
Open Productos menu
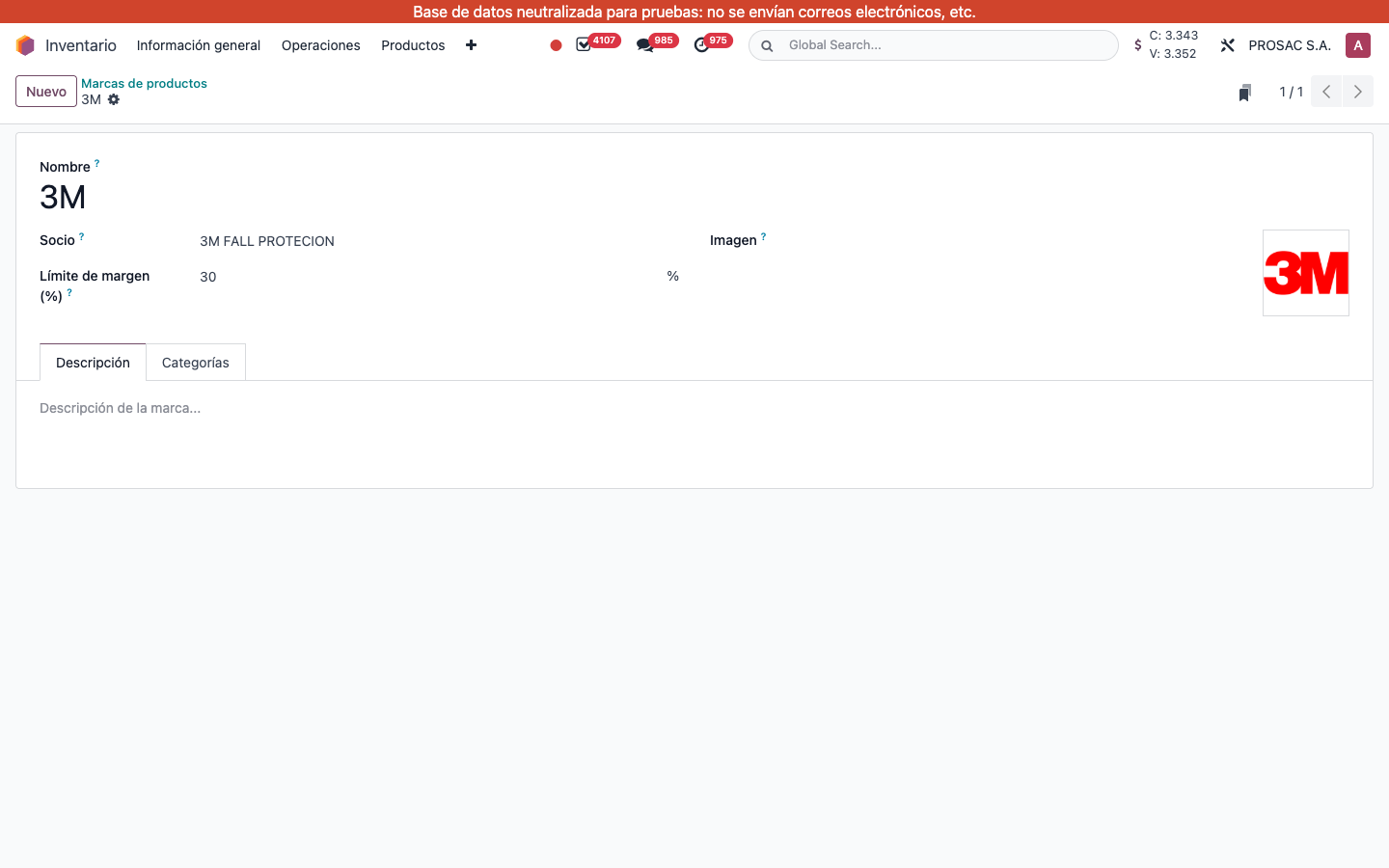(x=413, y=45)
